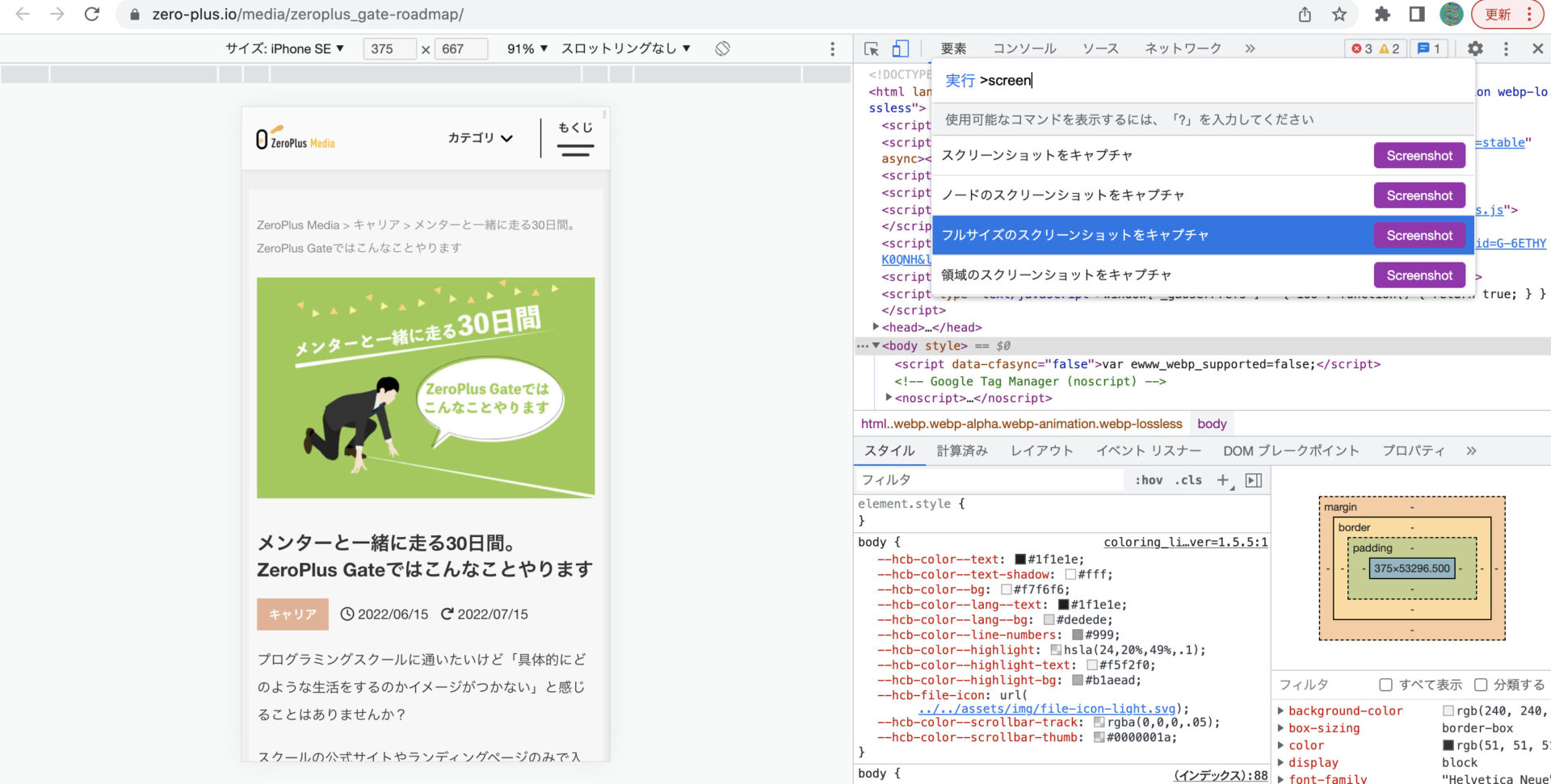The height and width of the screenshot is (784, 1551).
Task: Switch to the 計算済み tab
Action: (962, 451)
